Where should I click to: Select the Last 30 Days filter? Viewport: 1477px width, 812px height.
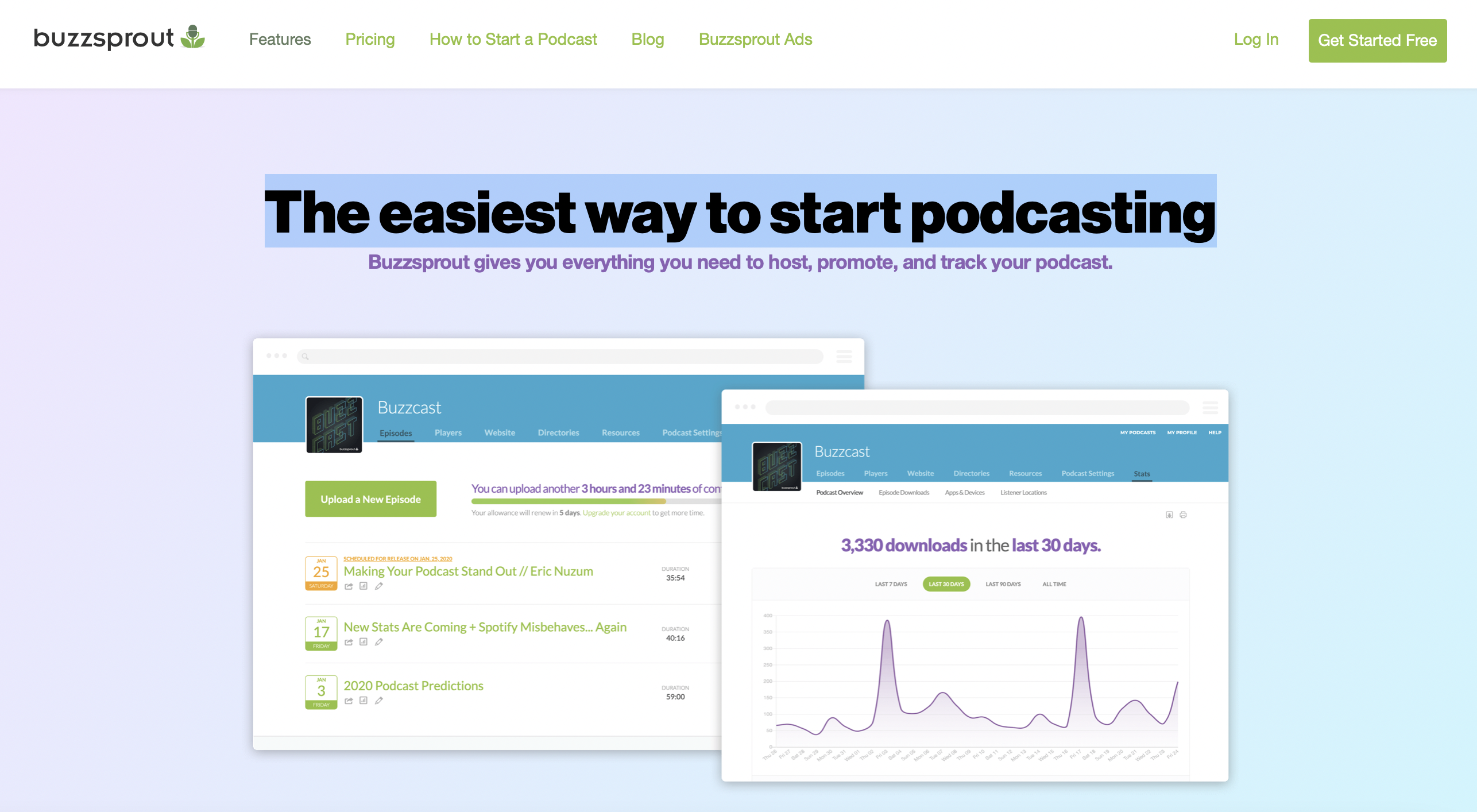click(x=946, y=584)
